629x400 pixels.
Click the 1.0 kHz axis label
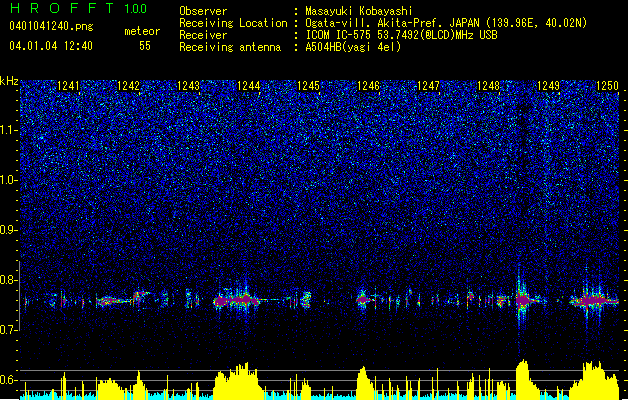point(9,180)
